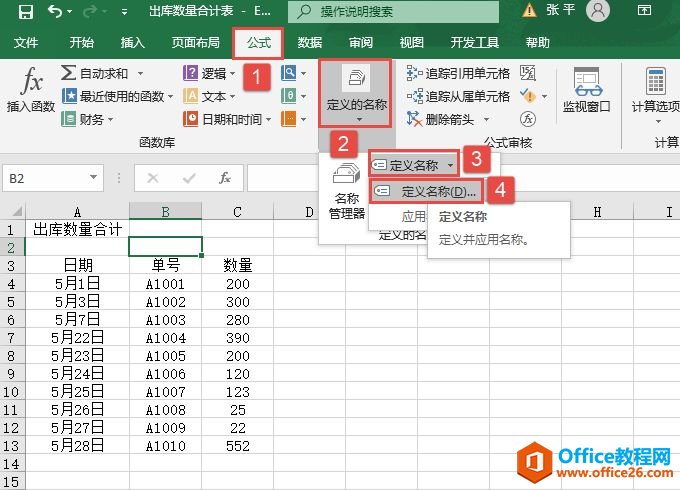
Task: Select column H header
Action: click(598, 212)
